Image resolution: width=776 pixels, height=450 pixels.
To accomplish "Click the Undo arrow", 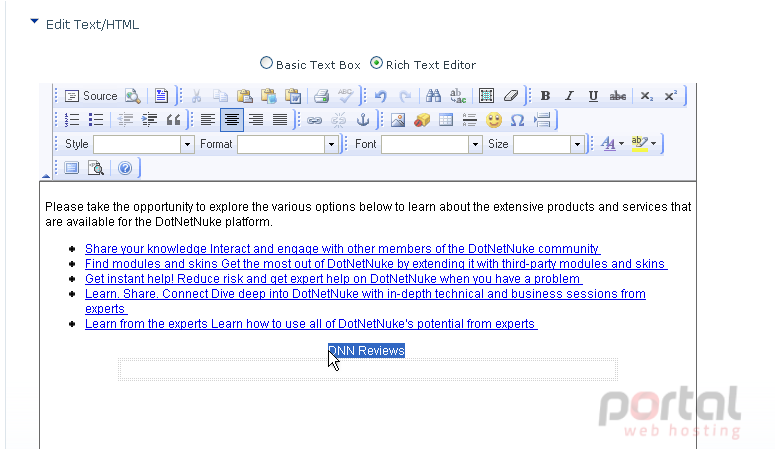I will (381, 96).
